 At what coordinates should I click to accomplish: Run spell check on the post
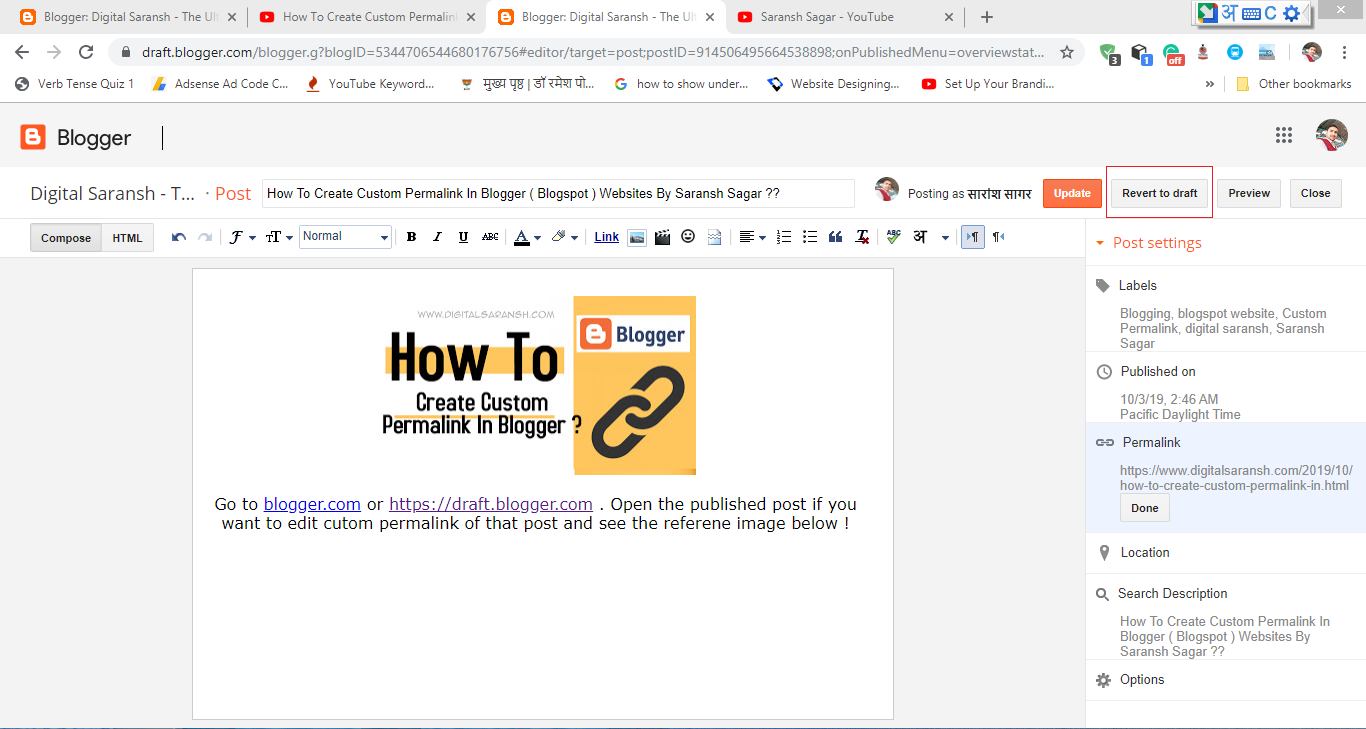pyautogui.click(x=893, y=237)
